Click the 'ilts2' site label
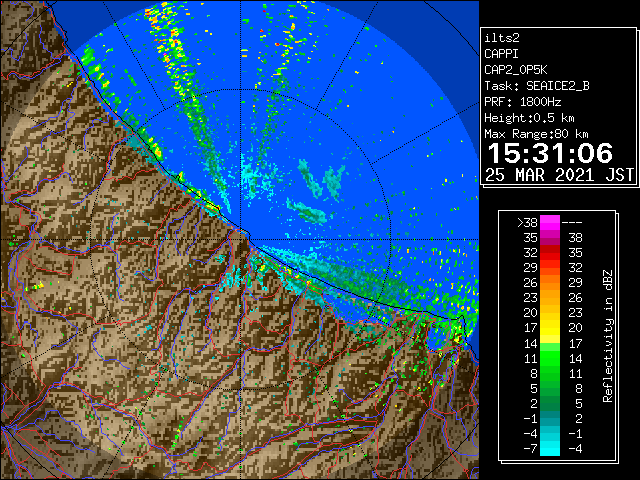 (x=502, y=38)
